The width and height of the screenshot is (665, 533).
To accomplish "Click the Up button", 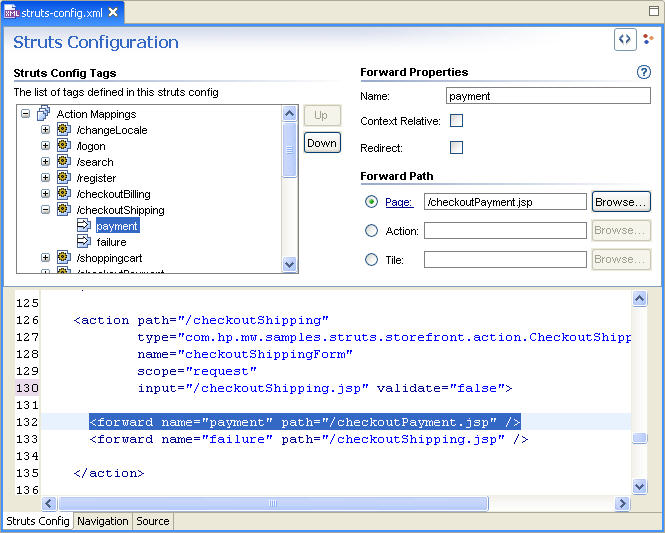I will 322,115.
